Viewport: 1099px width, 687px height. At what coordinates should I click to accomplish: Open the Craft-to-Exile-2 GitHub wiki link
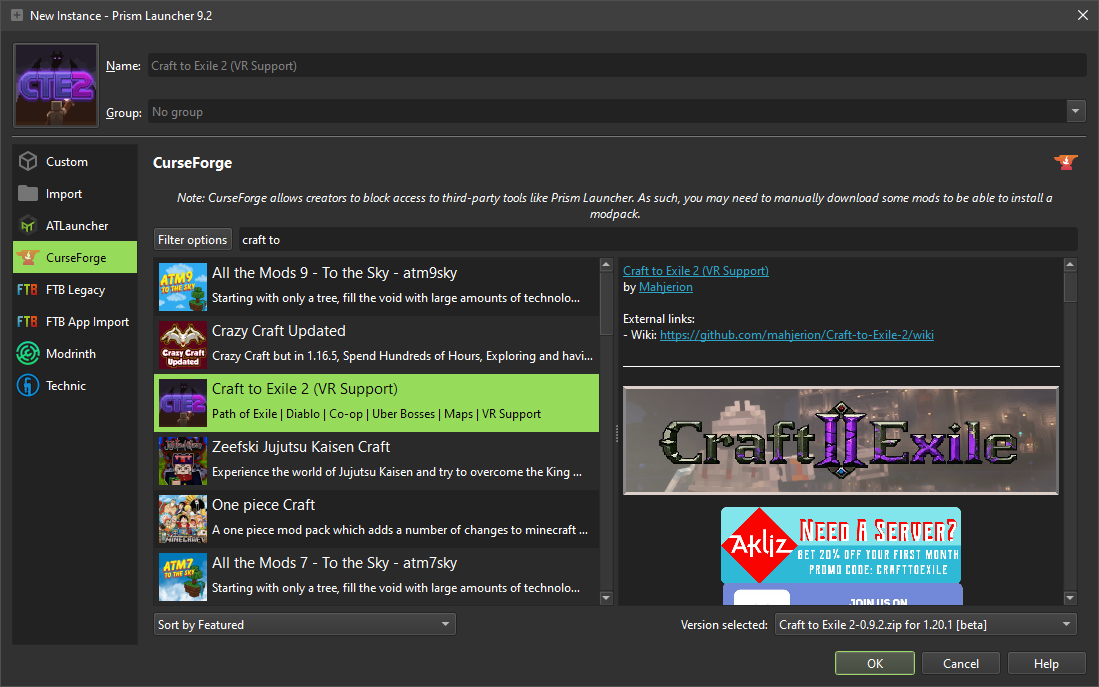[796, 335]
